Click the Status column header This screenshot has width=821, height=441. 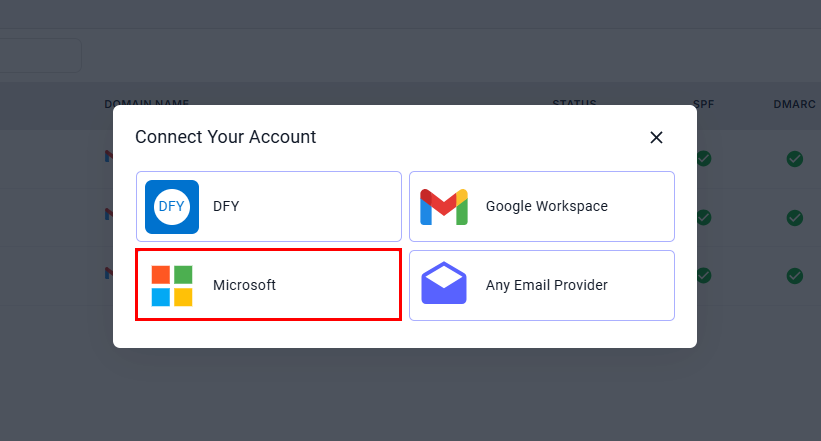click(574, 103)
